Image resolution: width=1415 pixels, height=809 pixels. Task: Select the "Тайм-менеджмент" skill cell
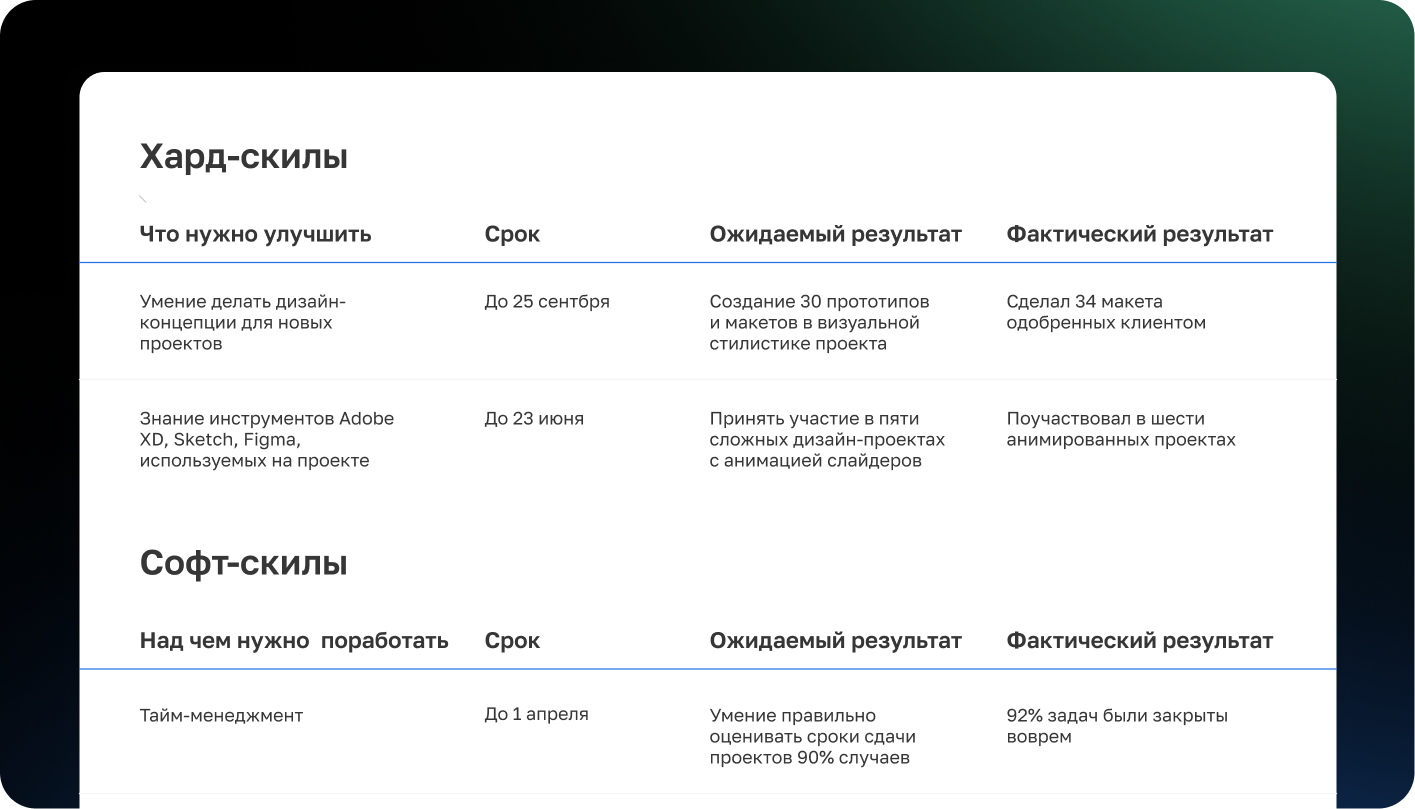[x=221, y=715]
